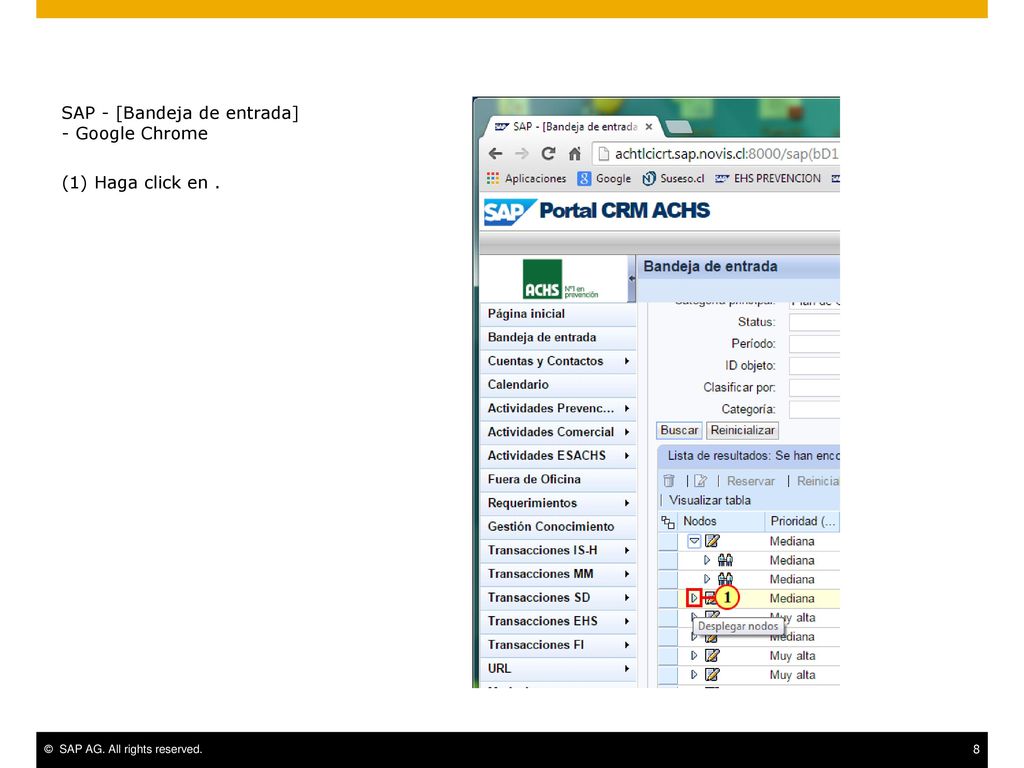1024x768 pixels.
Task: Click Reservar in the results toolbar
Action: point(750,481)
